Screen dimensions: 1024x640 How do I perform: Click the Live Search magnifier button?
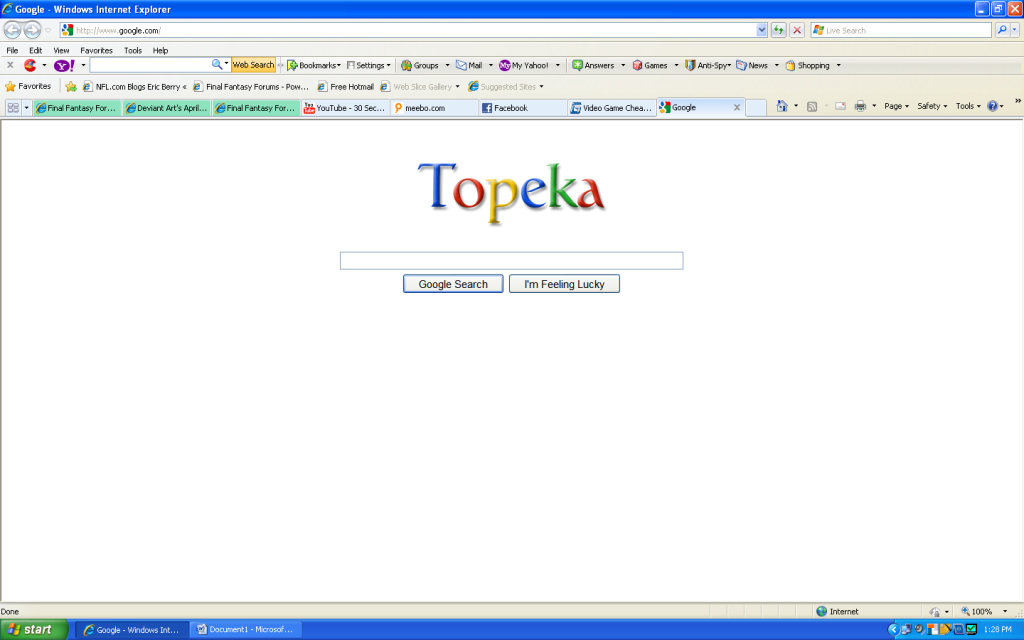1002,30
